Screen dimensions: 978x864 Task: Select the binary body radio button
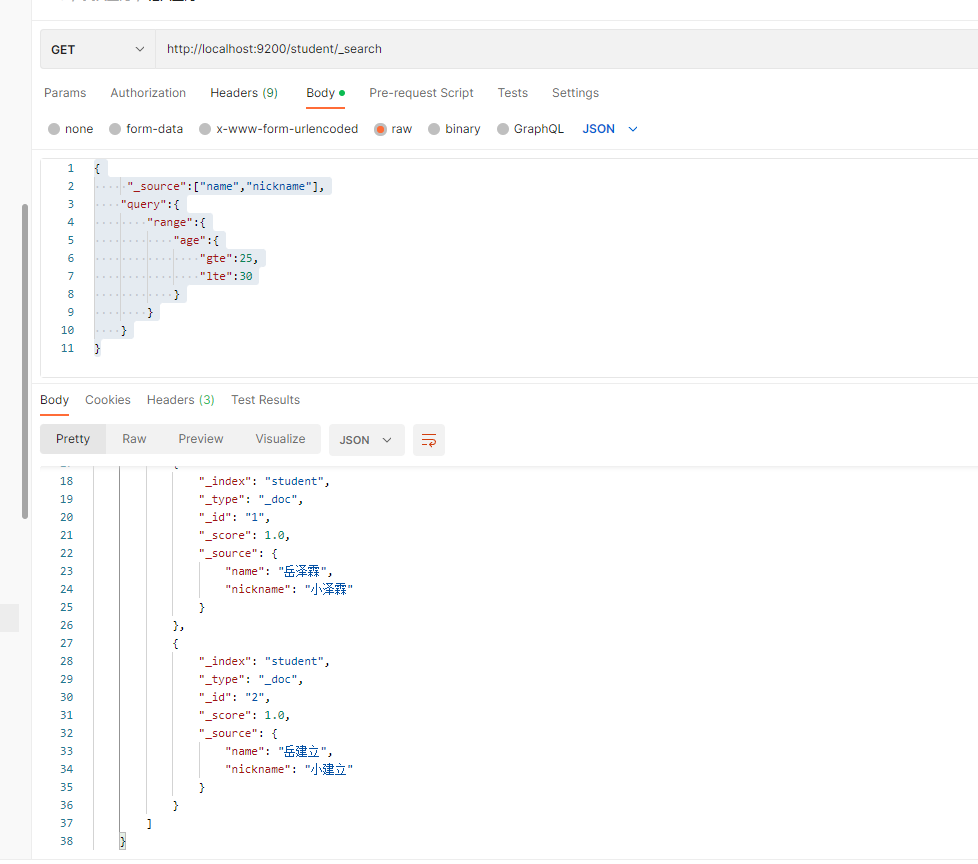(x=434, y=129)
